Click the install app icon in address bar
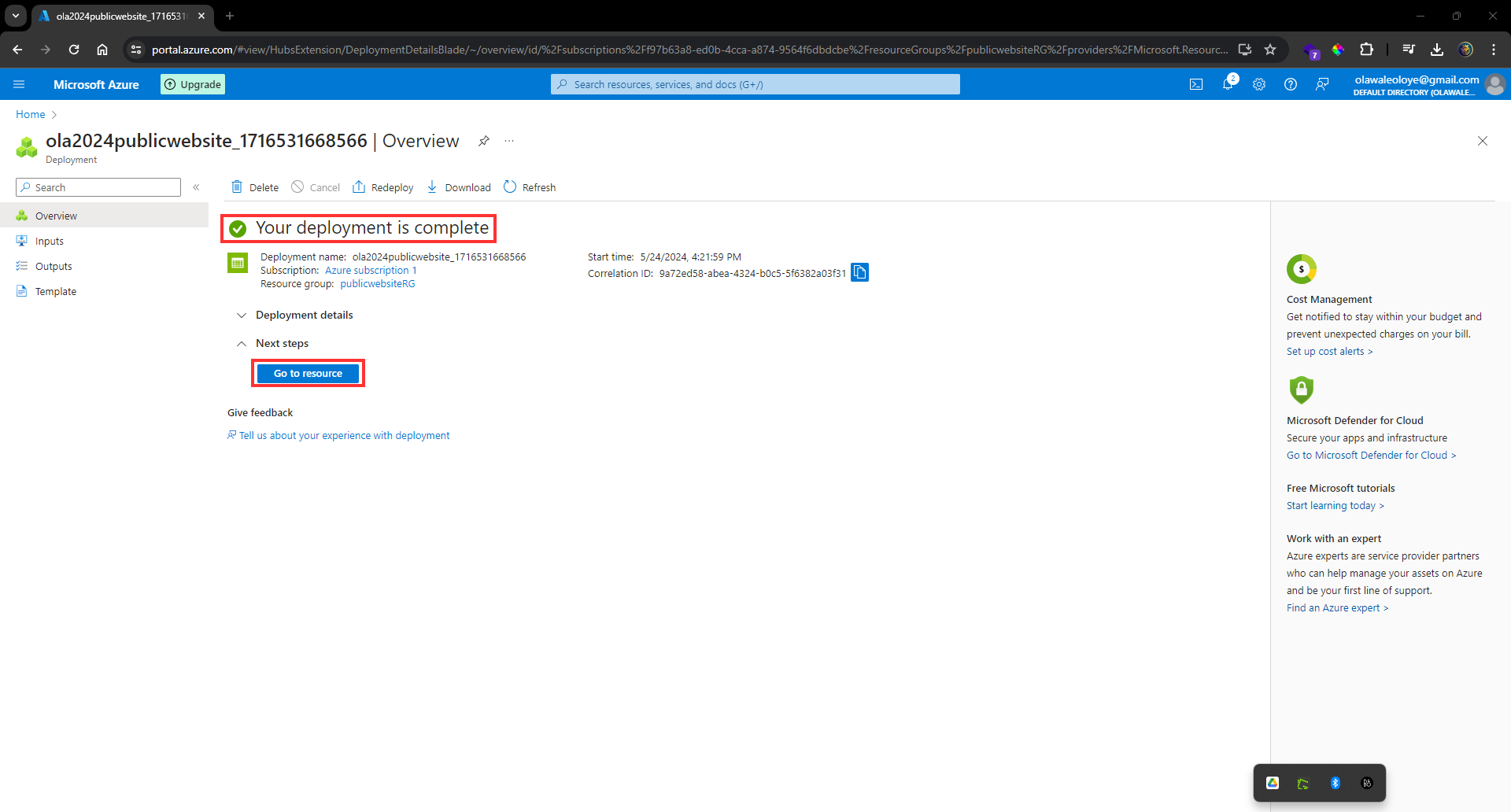Screen dimensions: 1511x812 pos(1245,50)
